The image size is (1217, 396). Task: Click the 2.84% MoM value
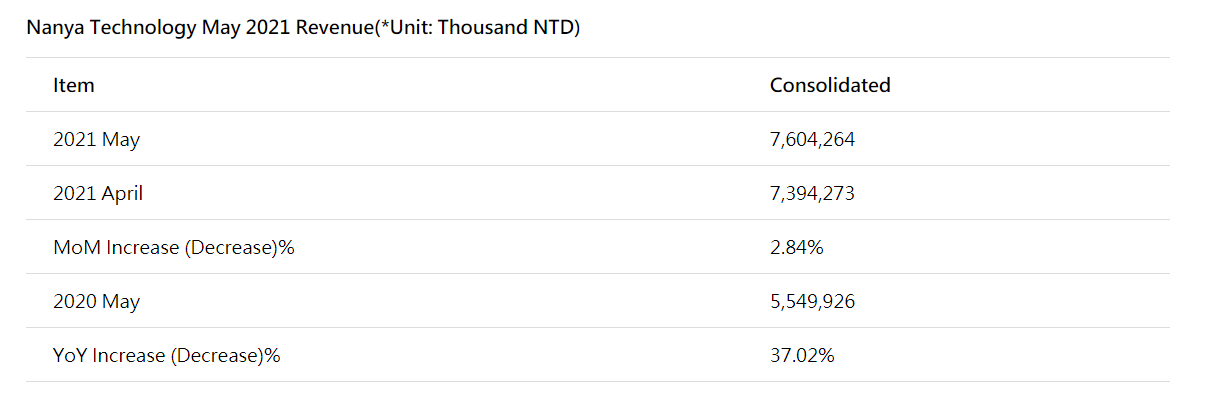[797, 247]
